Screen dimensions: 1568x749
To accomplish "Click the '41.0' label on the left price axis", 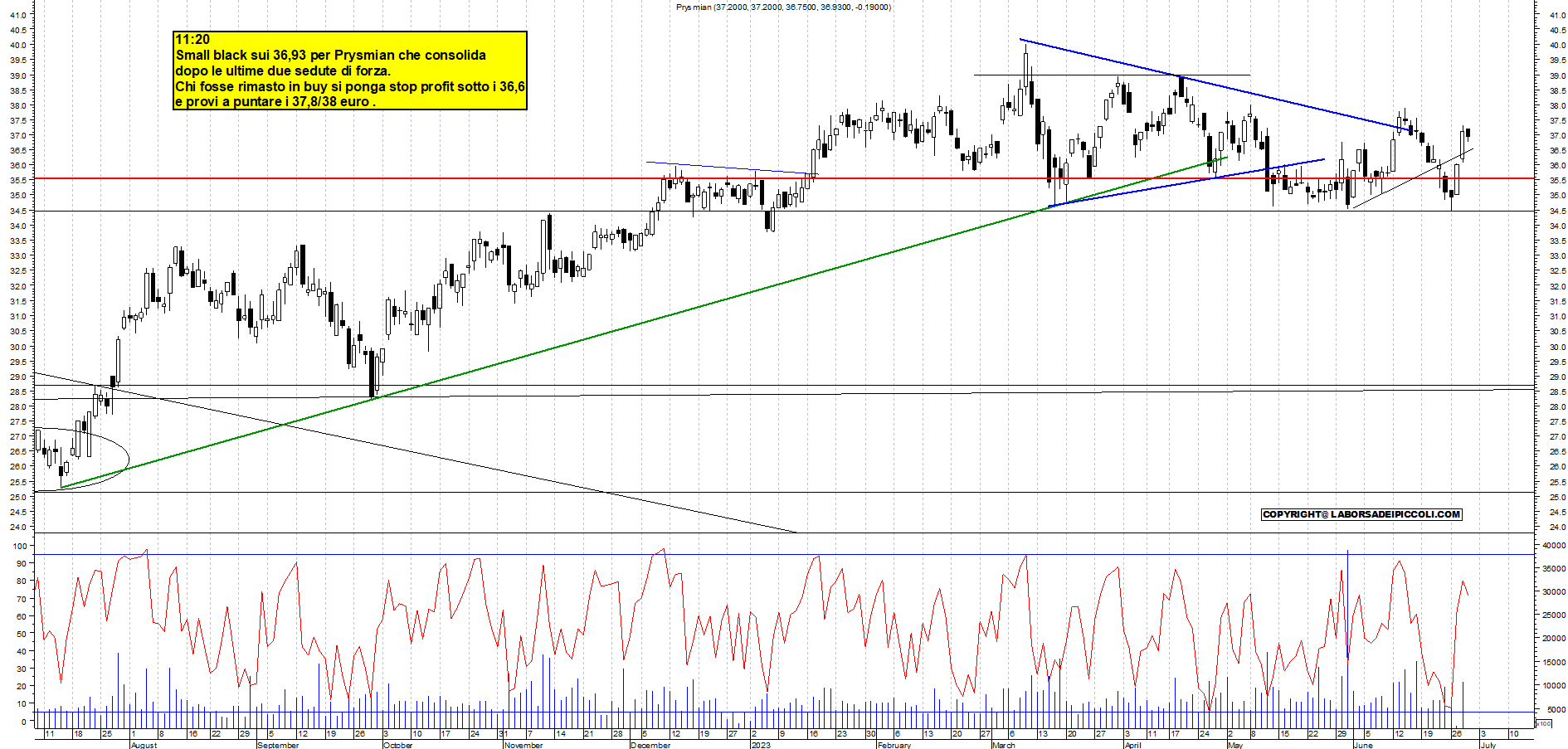I will 19,15.
